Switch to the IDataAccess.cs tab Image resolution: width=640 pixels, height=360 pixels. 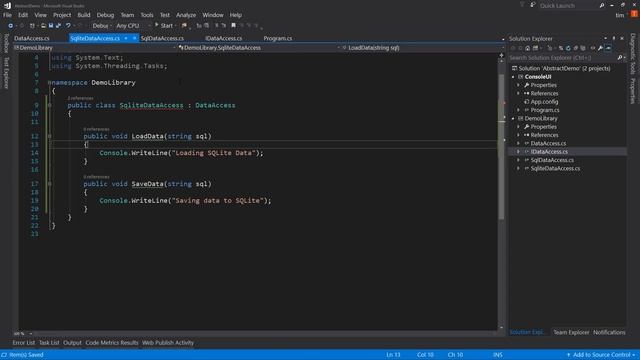224,38
